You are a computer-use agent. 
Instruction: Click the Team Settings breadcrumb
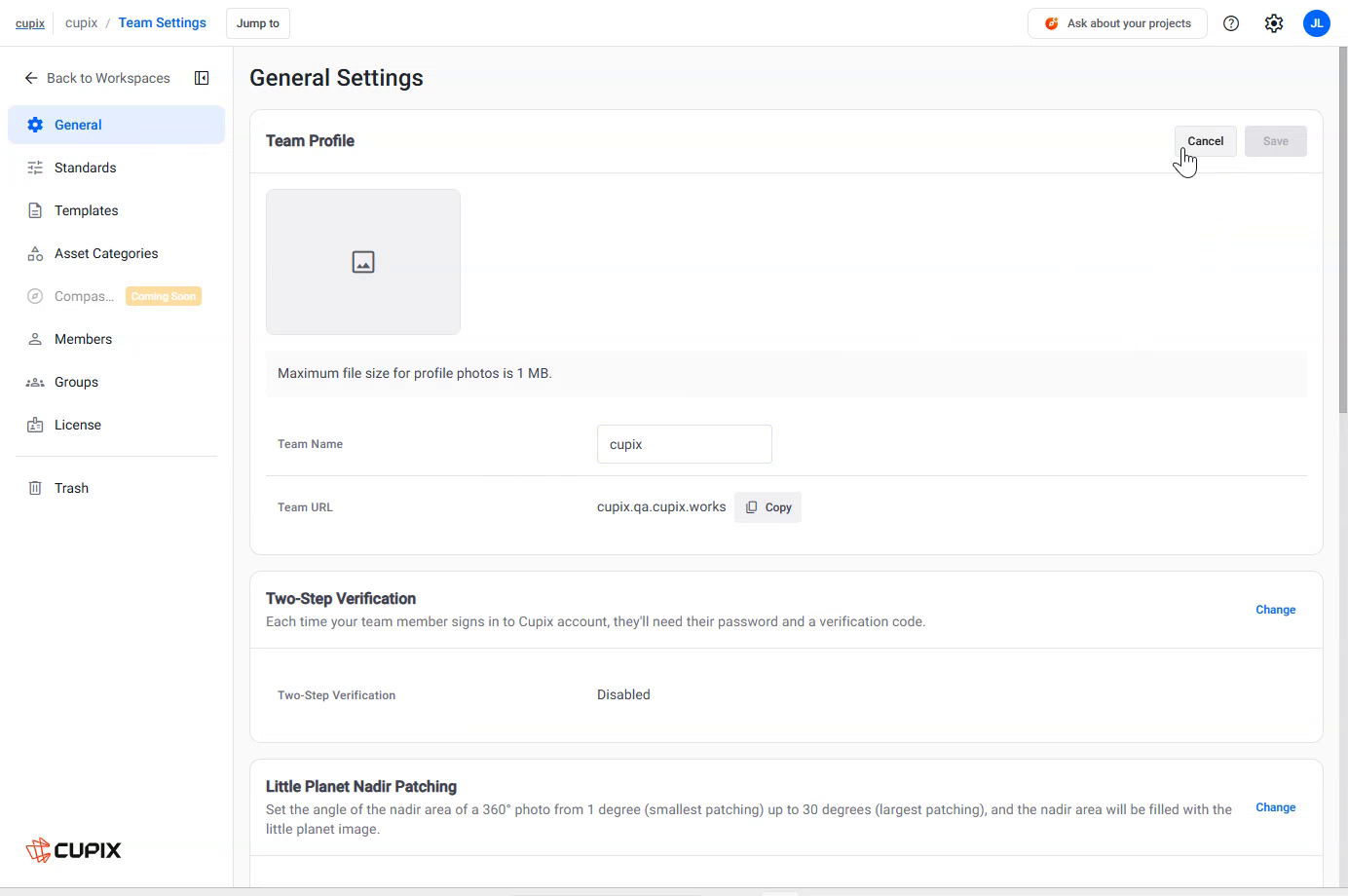tap(163, 23)
